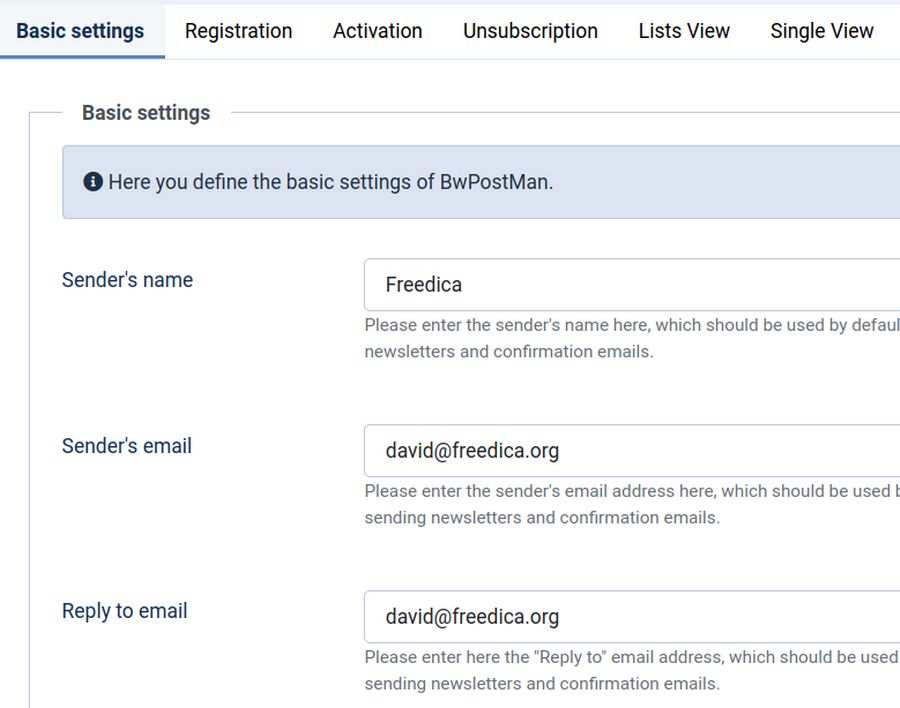Click the "Sender's email" field label
Image resolution: width=900 pixels, height=708 pixels.
coord(127,446)
